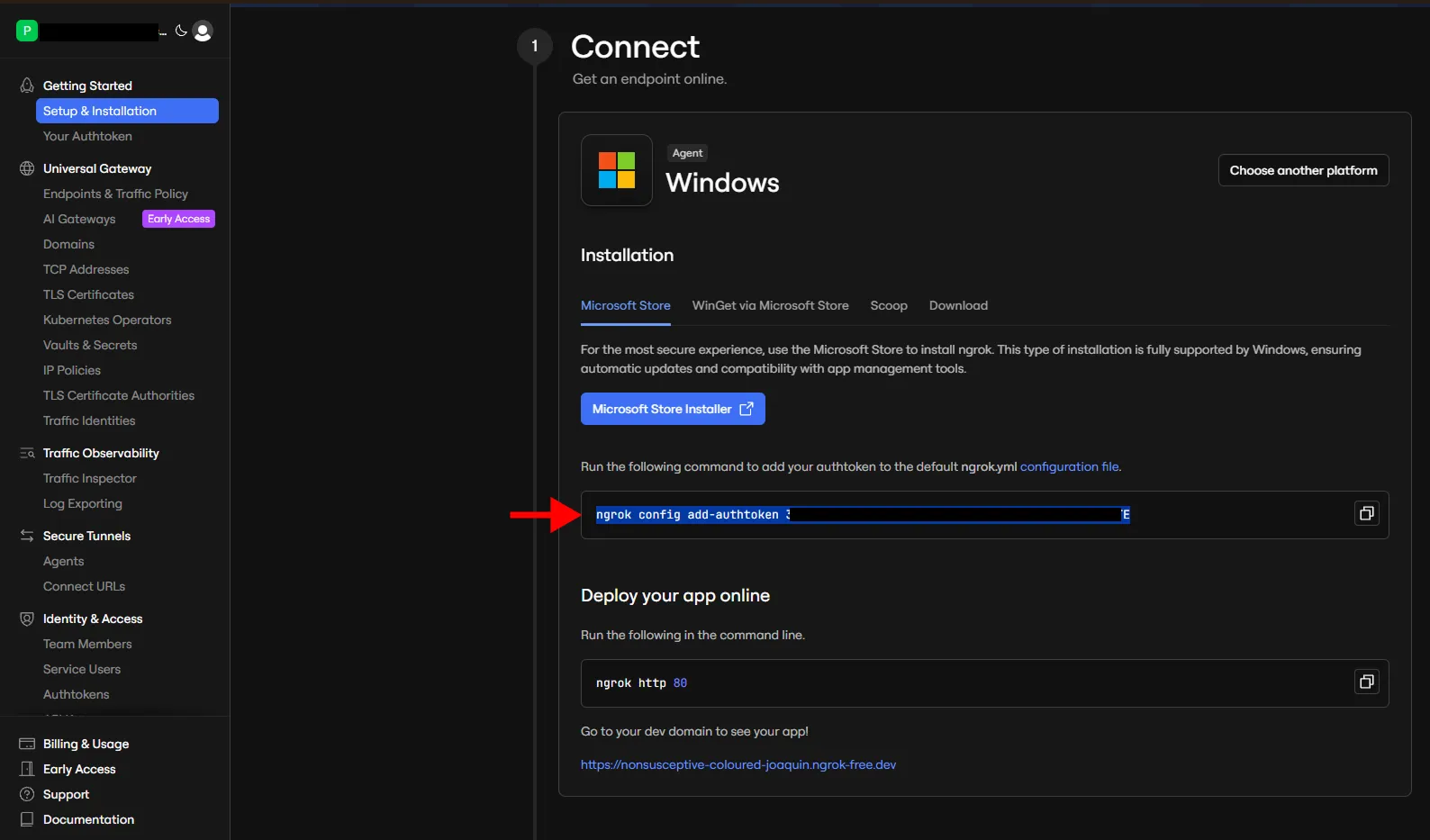1430x840 pixels.
Task: Open TLS Certificates
Action: [x=88, y=294]
